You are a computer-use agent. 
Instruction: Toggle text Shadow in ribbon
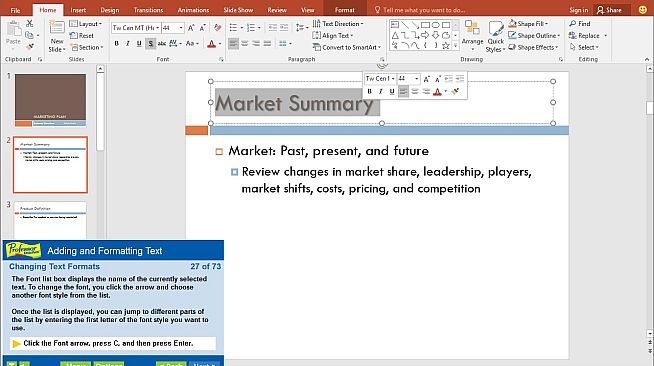point(150,43)
